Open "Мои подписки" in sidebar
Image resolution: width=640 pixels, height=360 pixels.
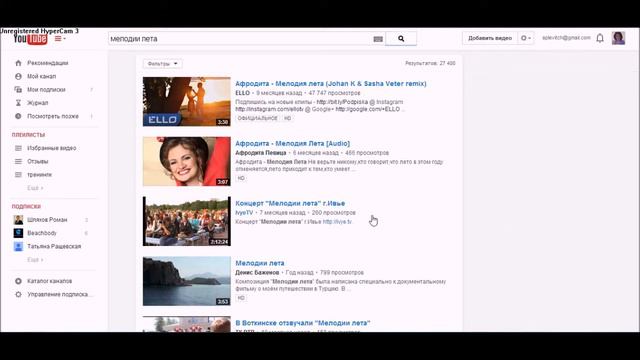(46, 89)
